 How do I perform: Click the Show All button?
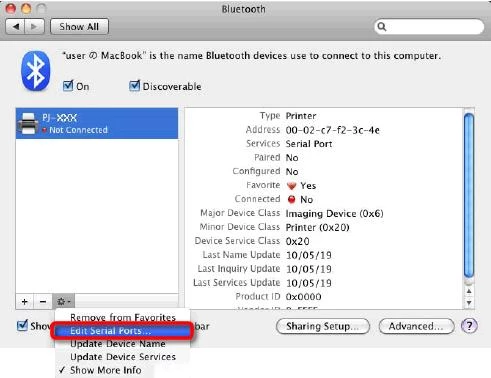(79, 27)
